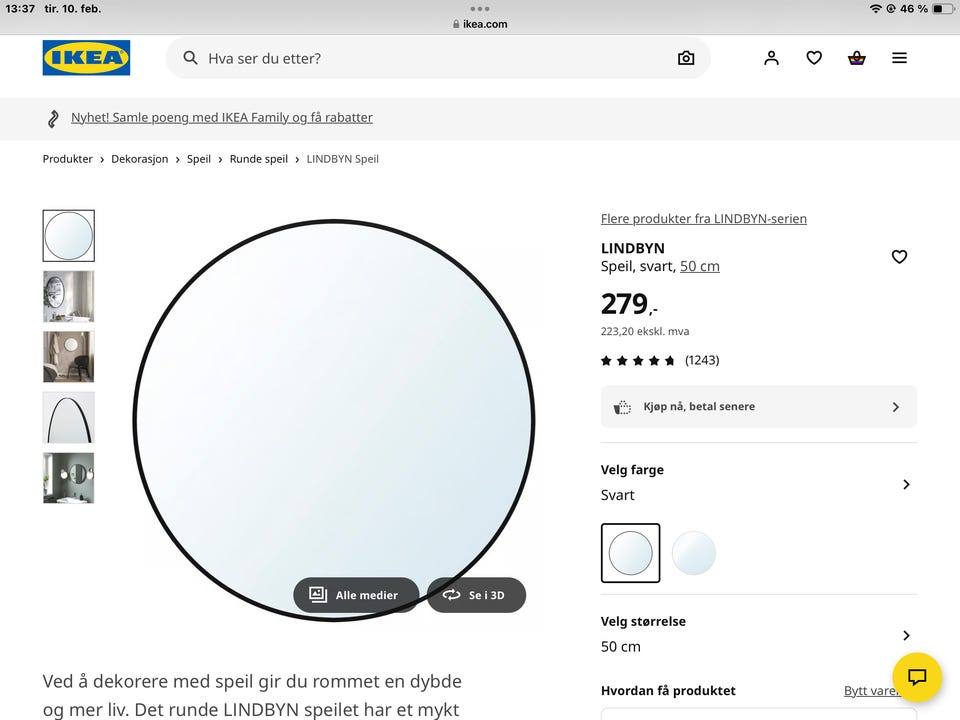Go to Produkter breadcrumb
The image size is (960, 720).
coord(67,159)
